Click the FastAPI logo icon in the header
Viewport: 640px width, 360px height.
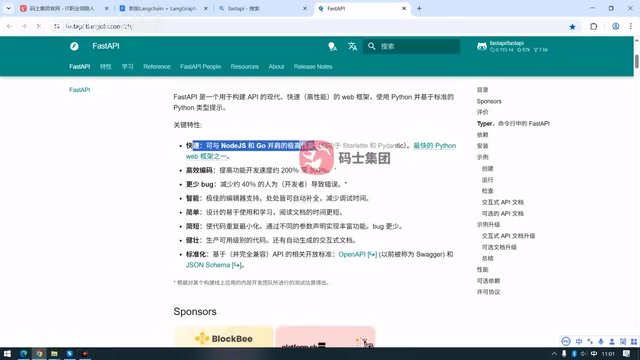(x=74, y=46)
